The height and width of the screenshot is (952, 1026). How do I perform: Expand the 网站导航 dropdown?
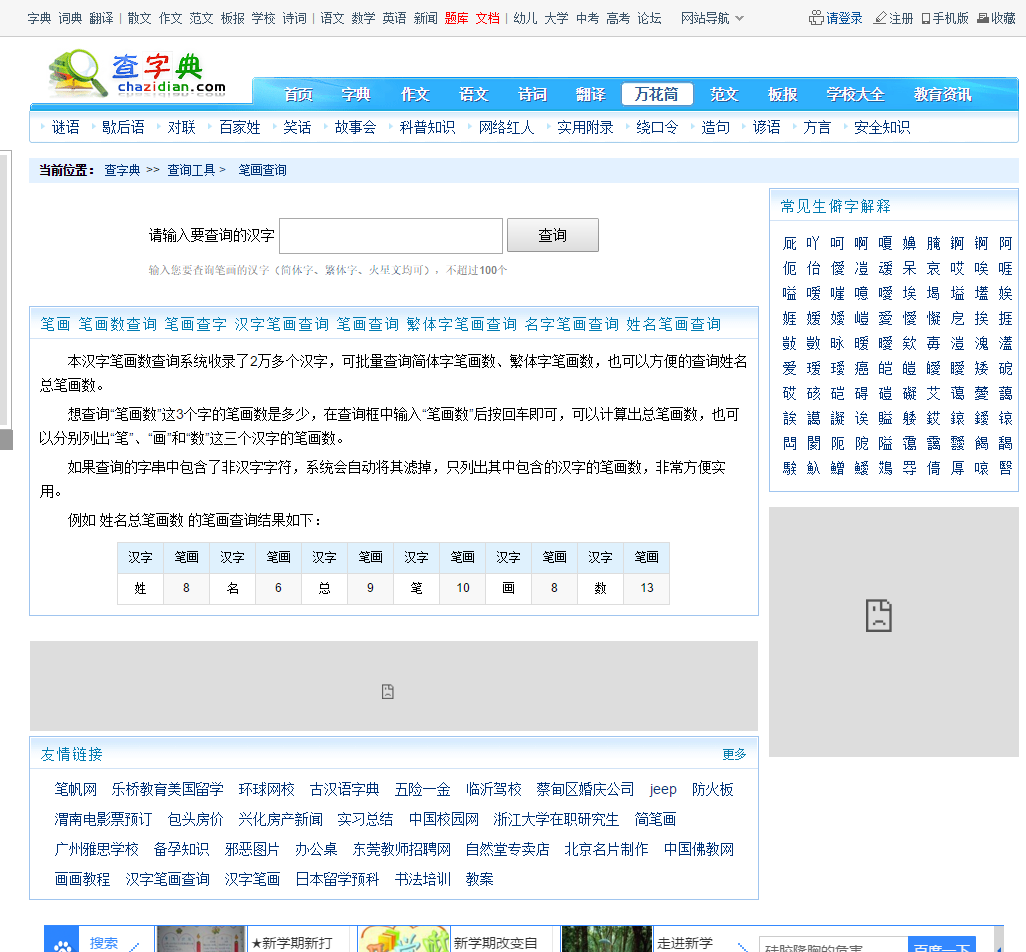[712, 18]
